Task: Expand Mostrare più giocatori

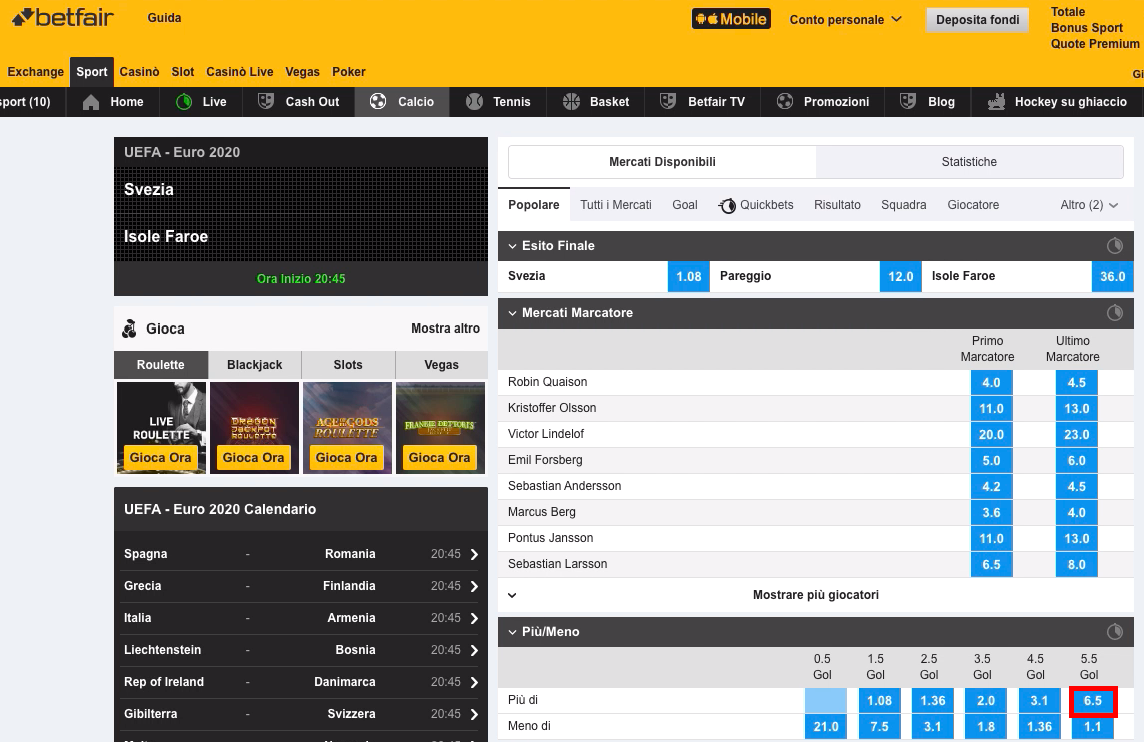Action: coord(816,595)
